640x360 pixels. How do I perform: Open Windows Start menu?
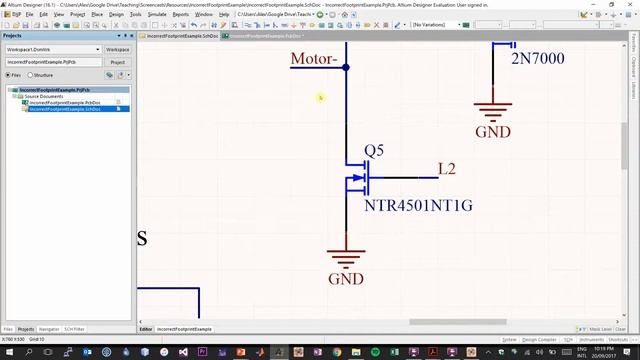[9, 352]
